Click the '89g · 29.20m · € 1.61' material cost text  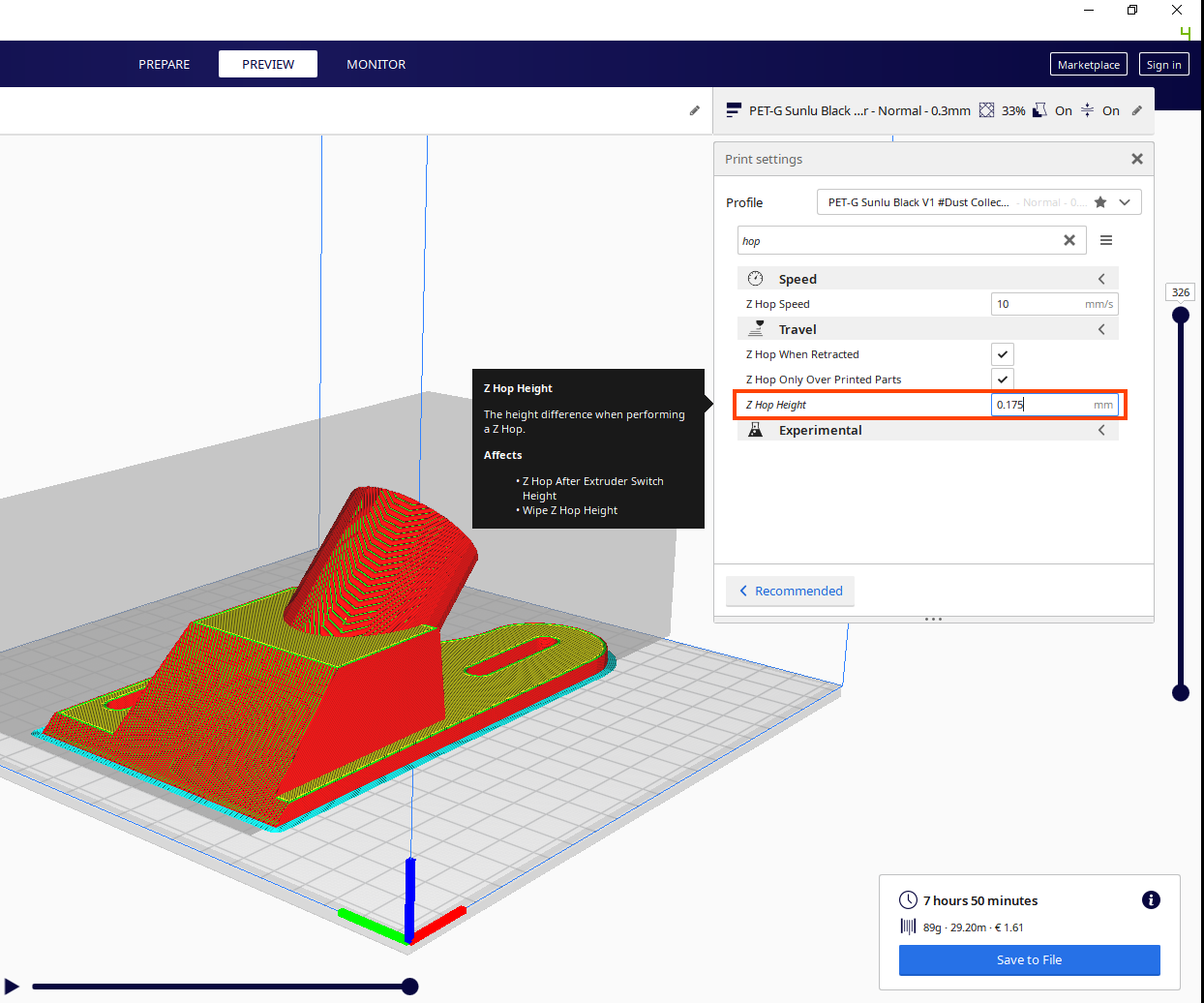973,927
